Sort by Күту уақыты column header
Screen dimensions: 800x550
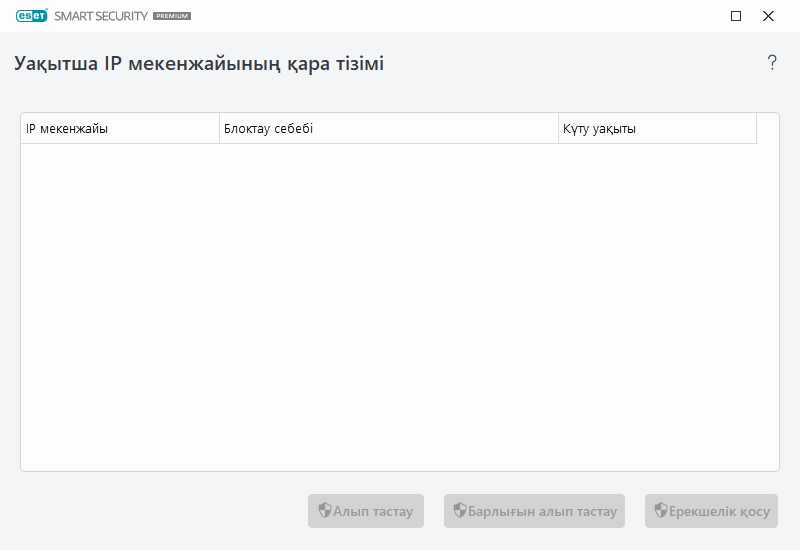pyautogui.click(x=658, y=129)
